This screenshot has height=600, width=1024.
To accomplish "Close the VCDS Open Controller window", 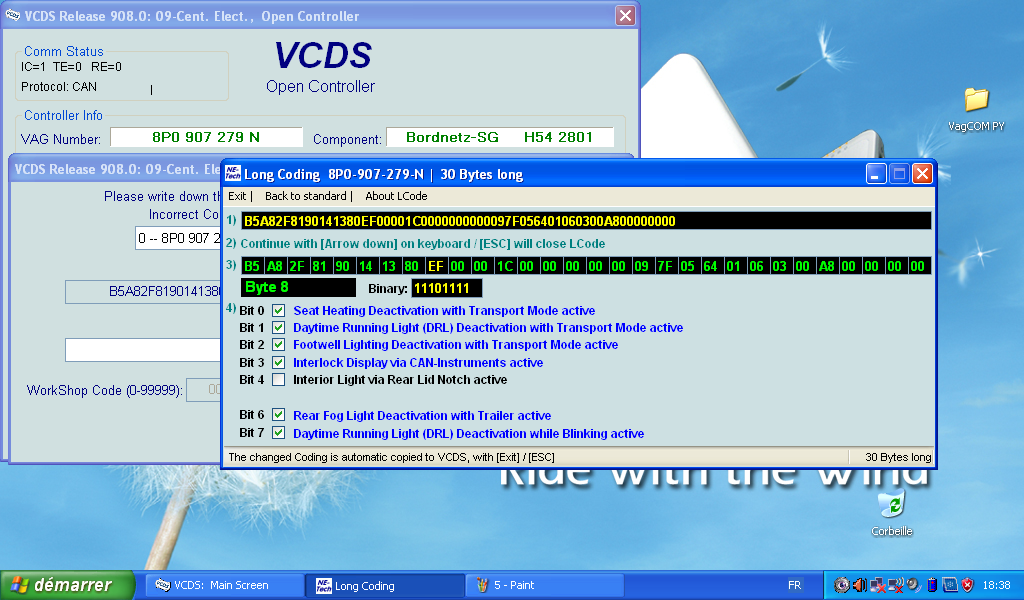I will pos(625,16).
